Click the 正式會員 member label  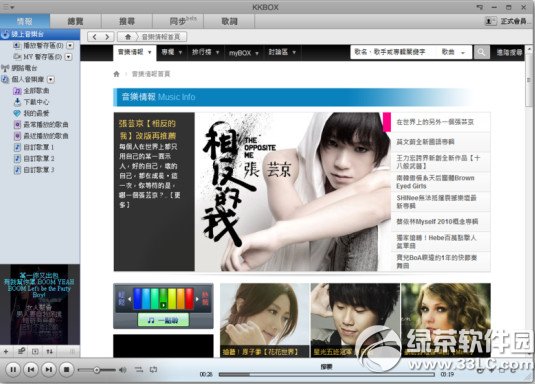(514, 21)
